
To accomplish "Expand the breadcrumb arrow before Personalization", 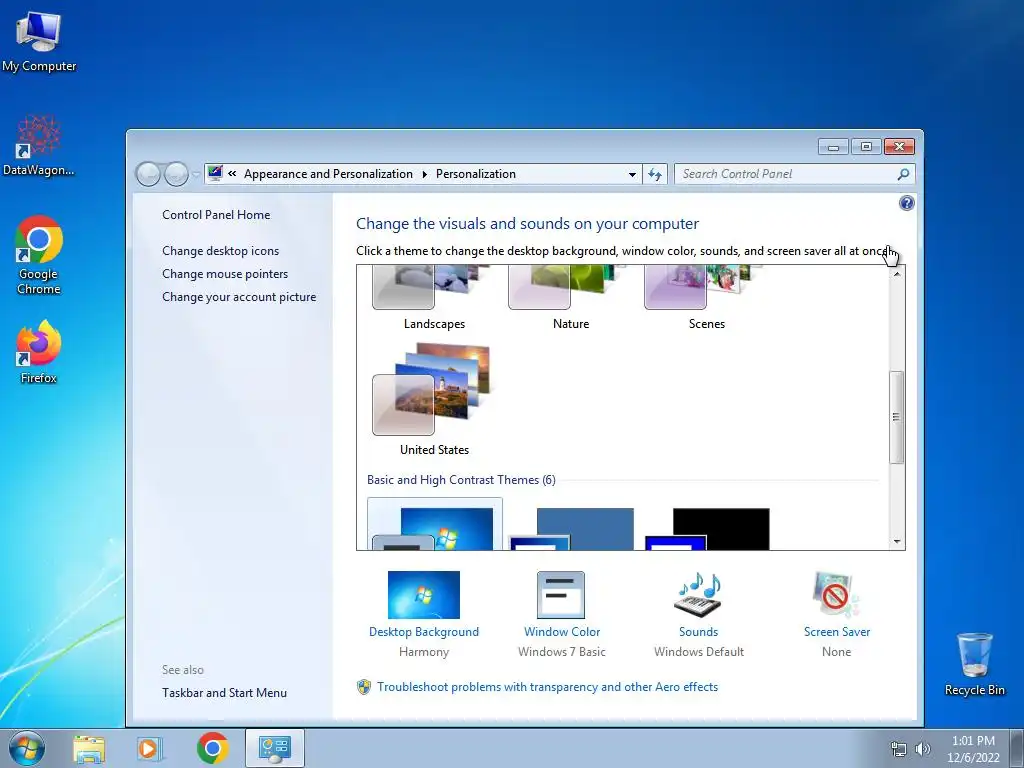I will [424, 174].
